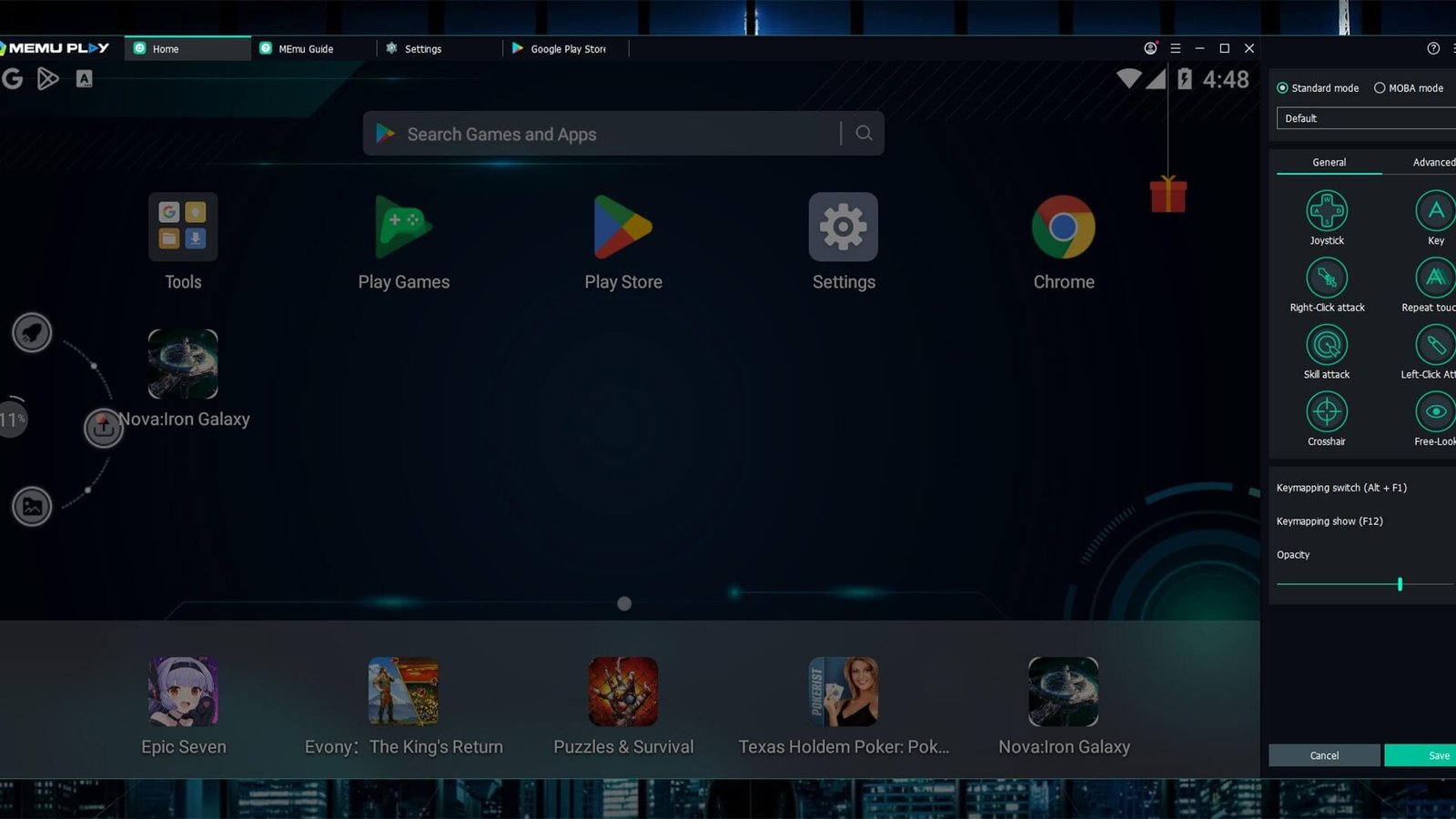The image size is (1456, 819).
Task: Launch Puzzles & Survival game
Action: coord(623,692)
